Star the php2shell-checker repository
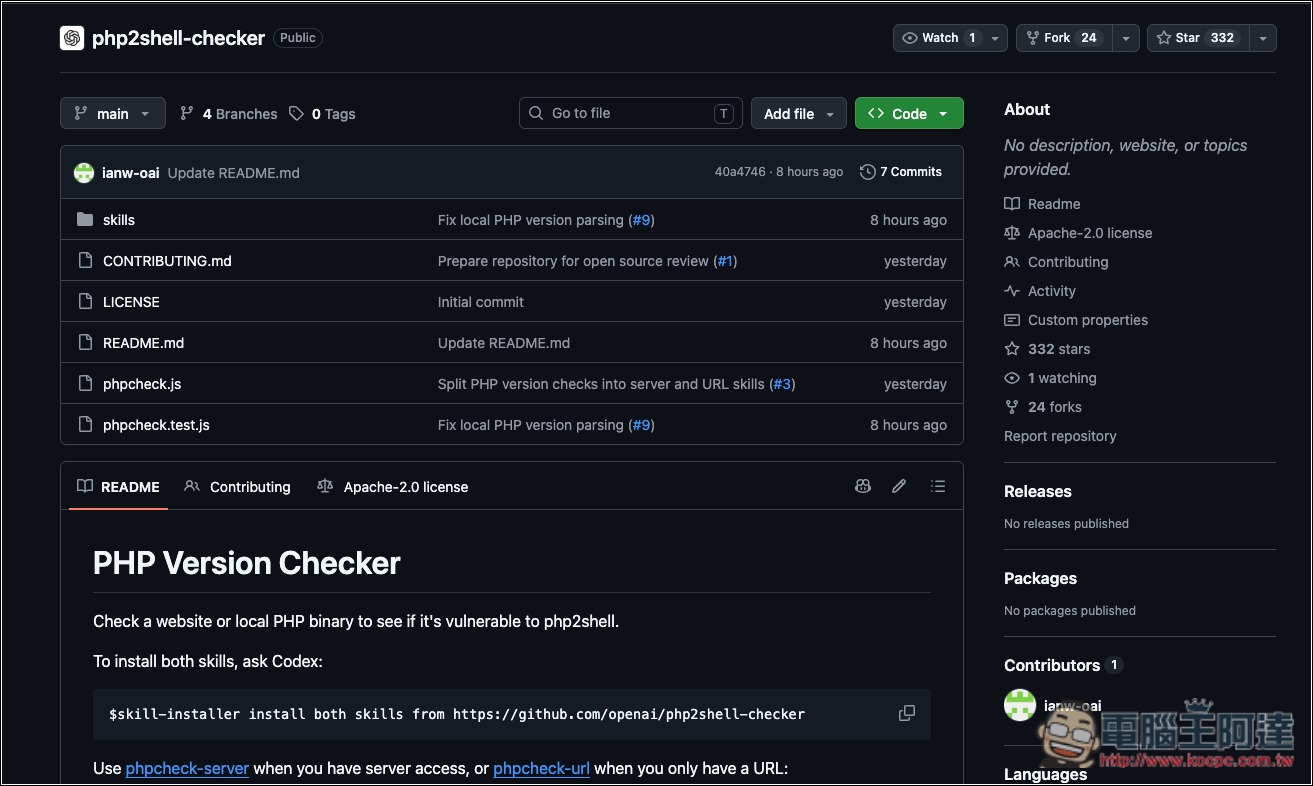1313x786 pixels. click(1197, 38)
